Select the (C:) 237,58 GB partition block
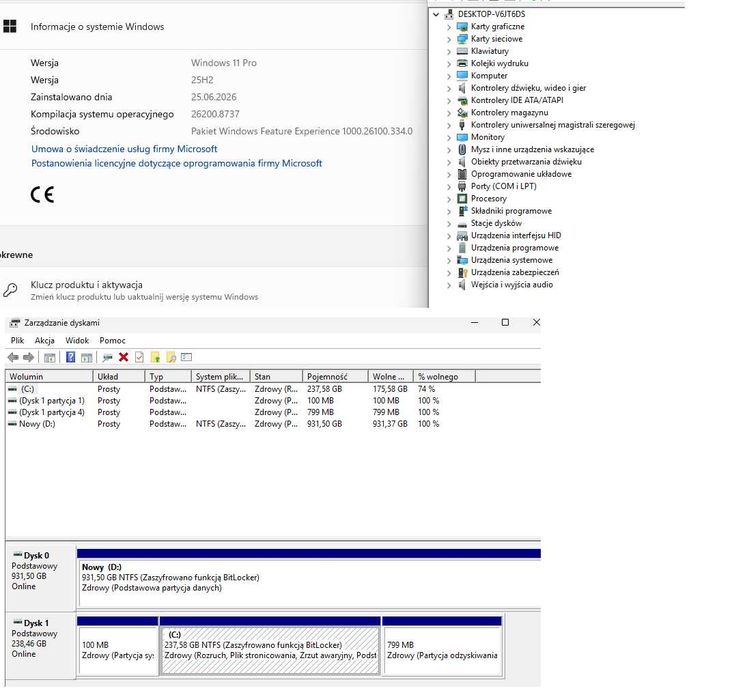The width and height of the screenshot is (747, 699). (270, 650)
